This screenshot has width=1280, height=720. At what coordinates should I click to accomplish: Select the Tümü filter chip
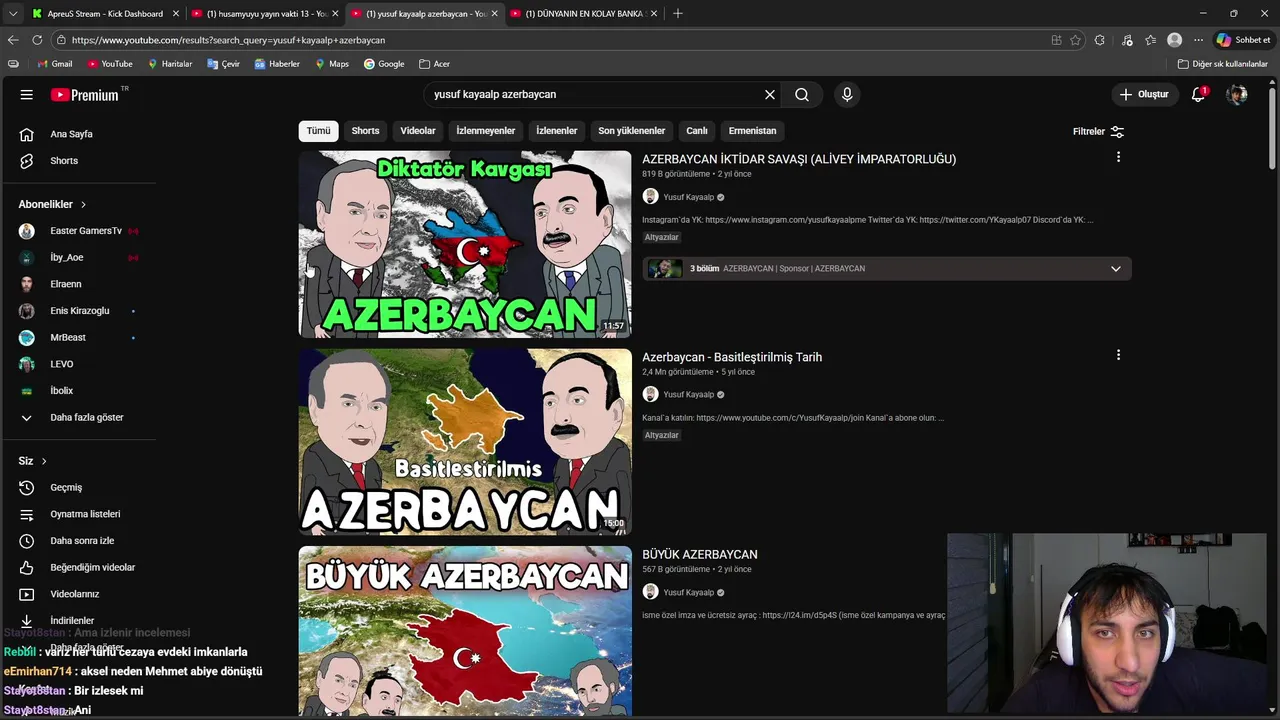pos(318,131)
